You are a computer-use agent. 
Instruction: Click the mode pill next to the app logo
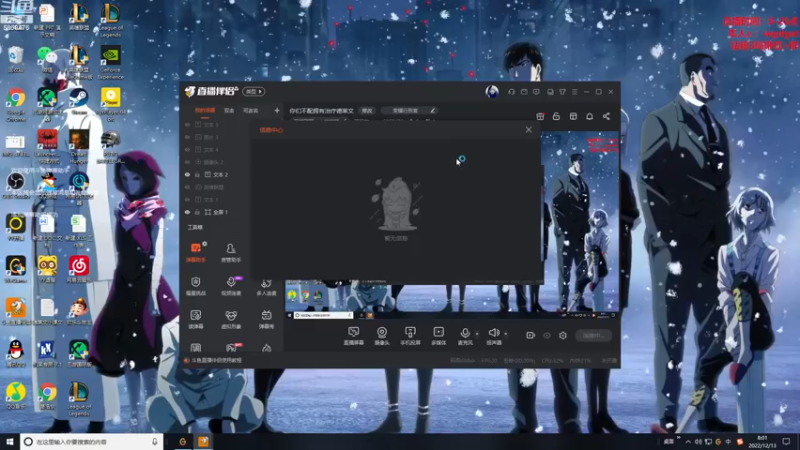pyautogui.click(x=254, y=91)
